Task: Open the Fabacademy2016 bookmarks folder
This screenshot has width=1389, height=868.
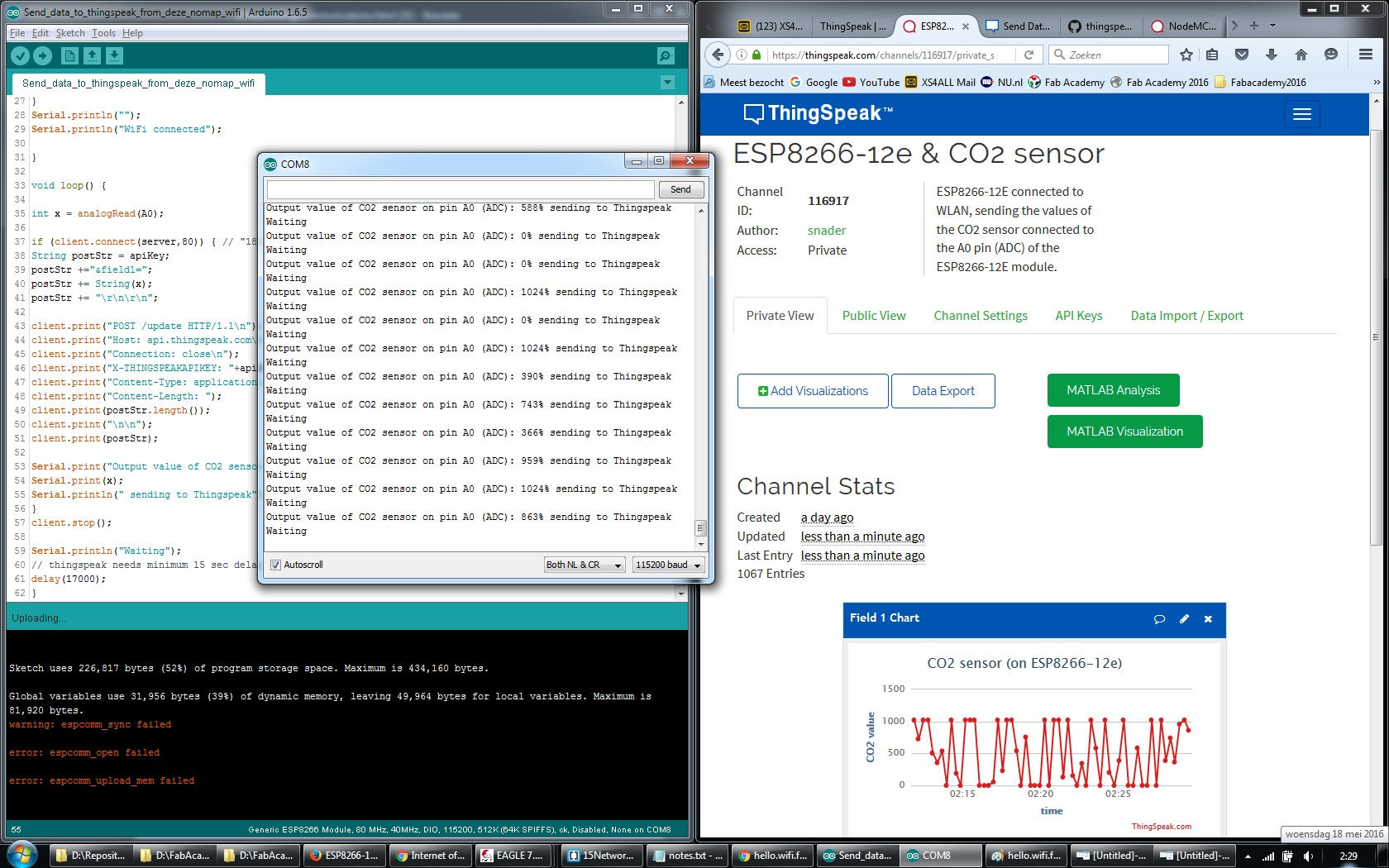Action: click(1260, 82)
